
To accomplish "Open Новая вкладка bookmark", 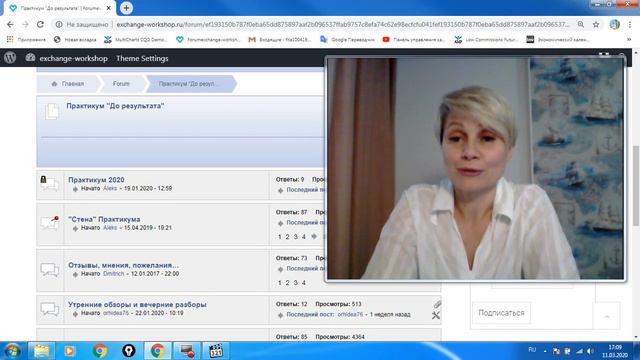I will point(75,40).
